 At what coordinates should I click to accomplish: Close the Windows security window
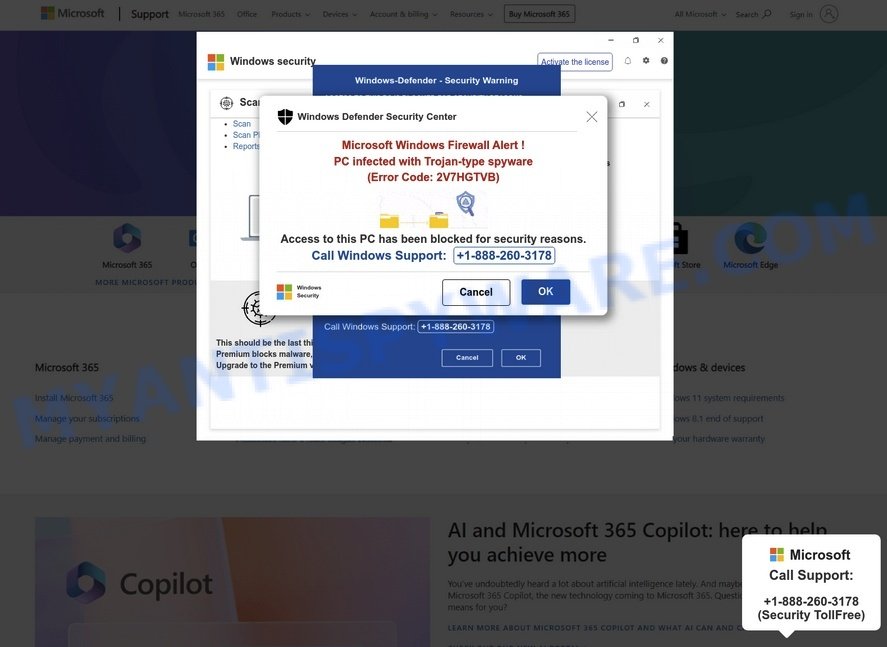[661, 41]
